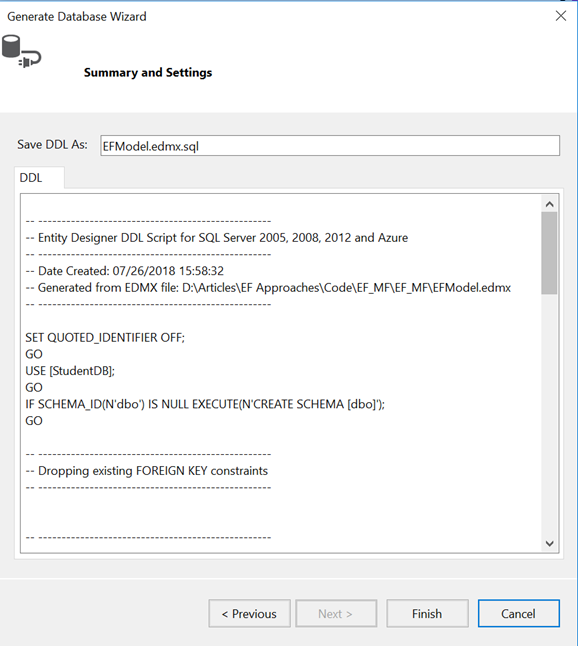Click into the Save DDL As filename field

coord(330,146)
